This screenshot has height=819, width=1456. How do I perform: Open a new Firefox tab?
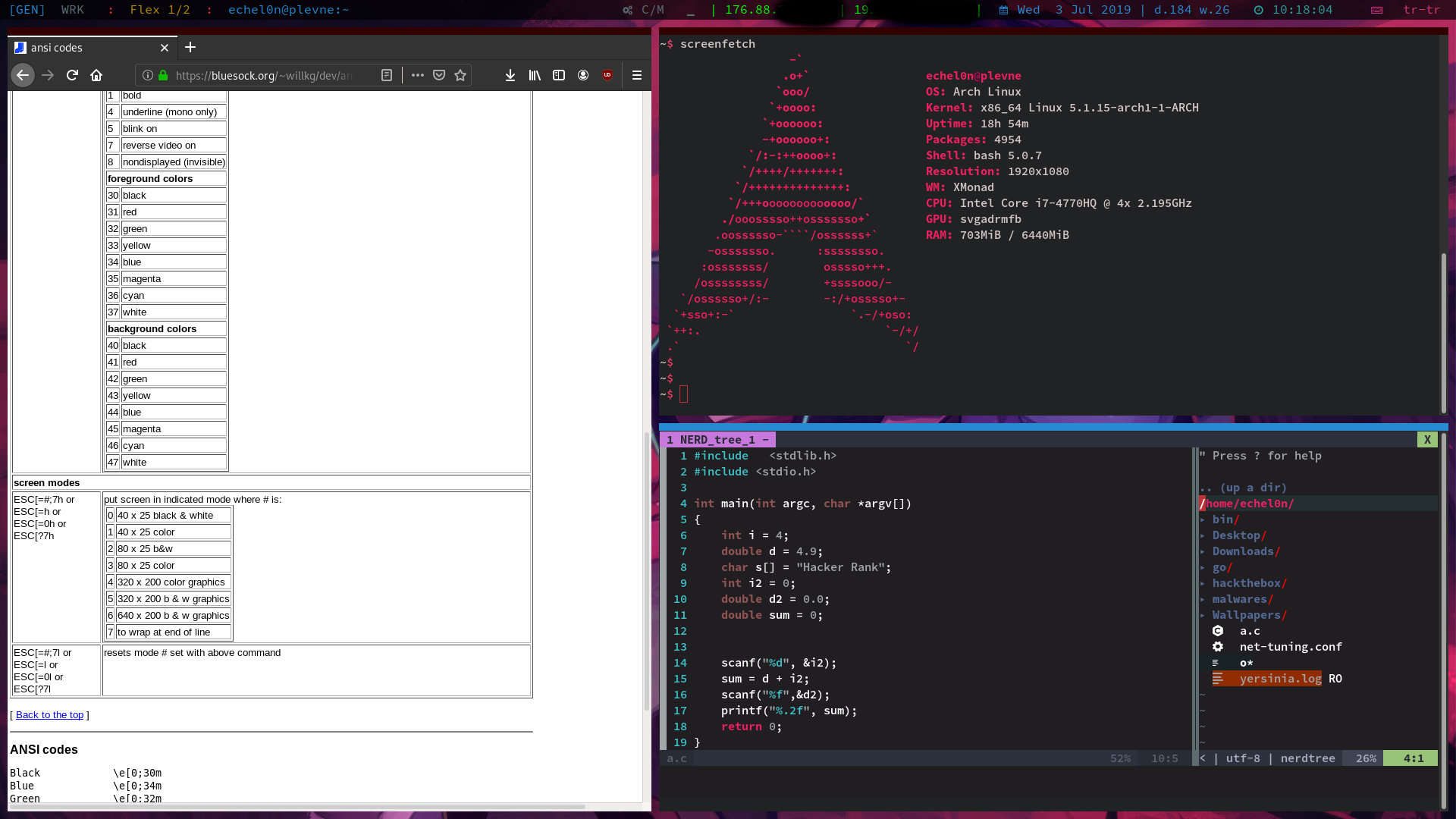click(190, 48)
